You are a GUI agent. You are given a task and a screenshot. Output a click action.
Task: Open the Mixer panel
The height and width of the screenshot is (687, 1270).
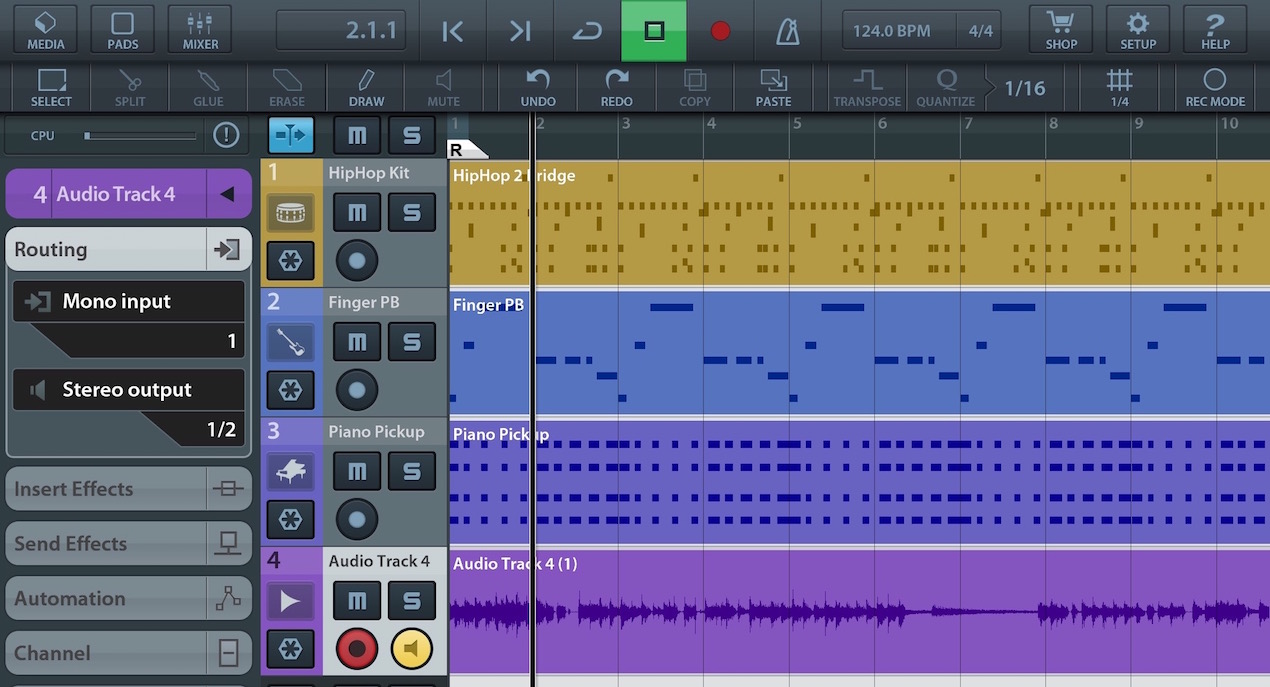click(x=200, y=30)
